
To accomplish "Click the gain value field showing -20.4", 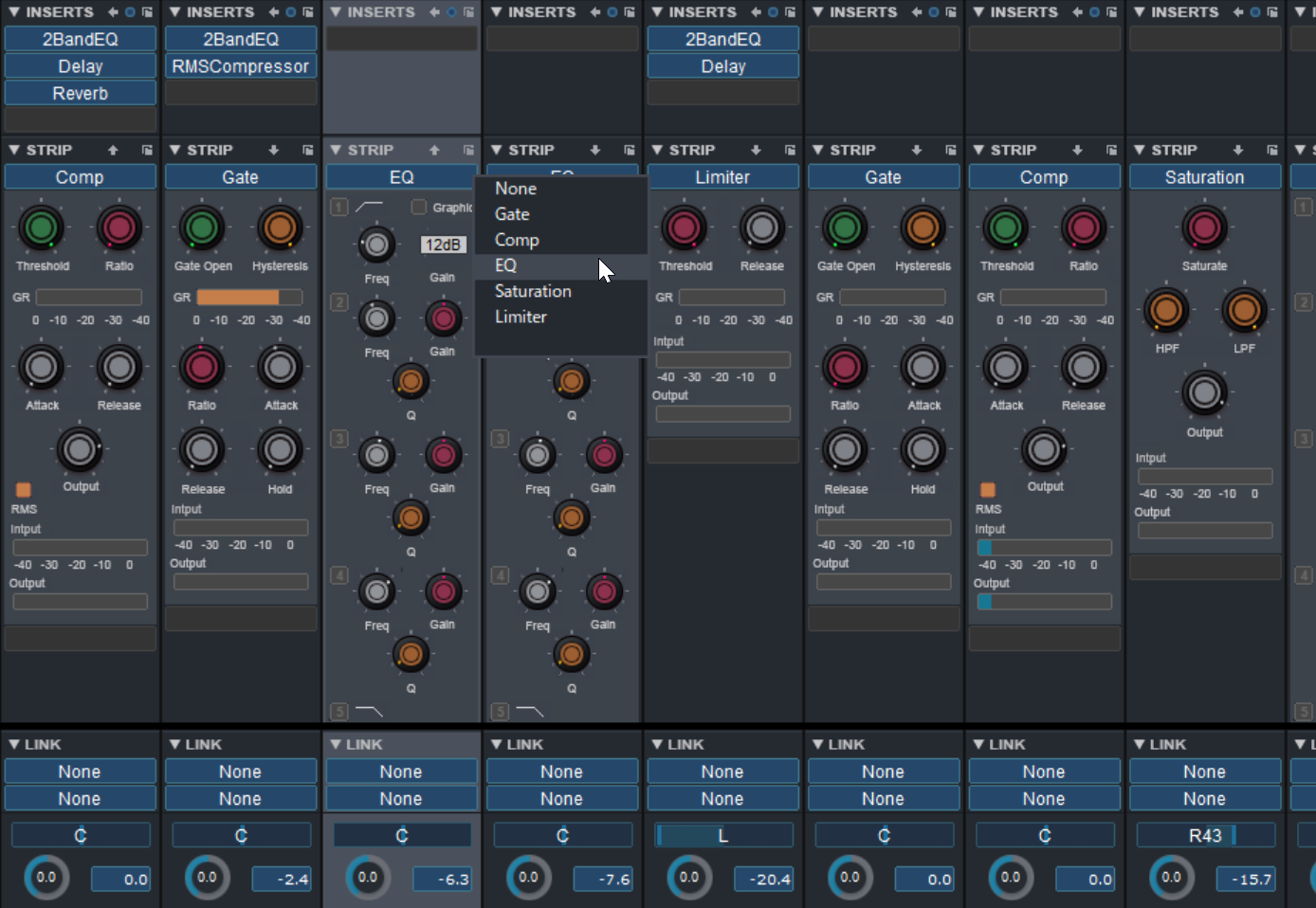I will point(763,879).
